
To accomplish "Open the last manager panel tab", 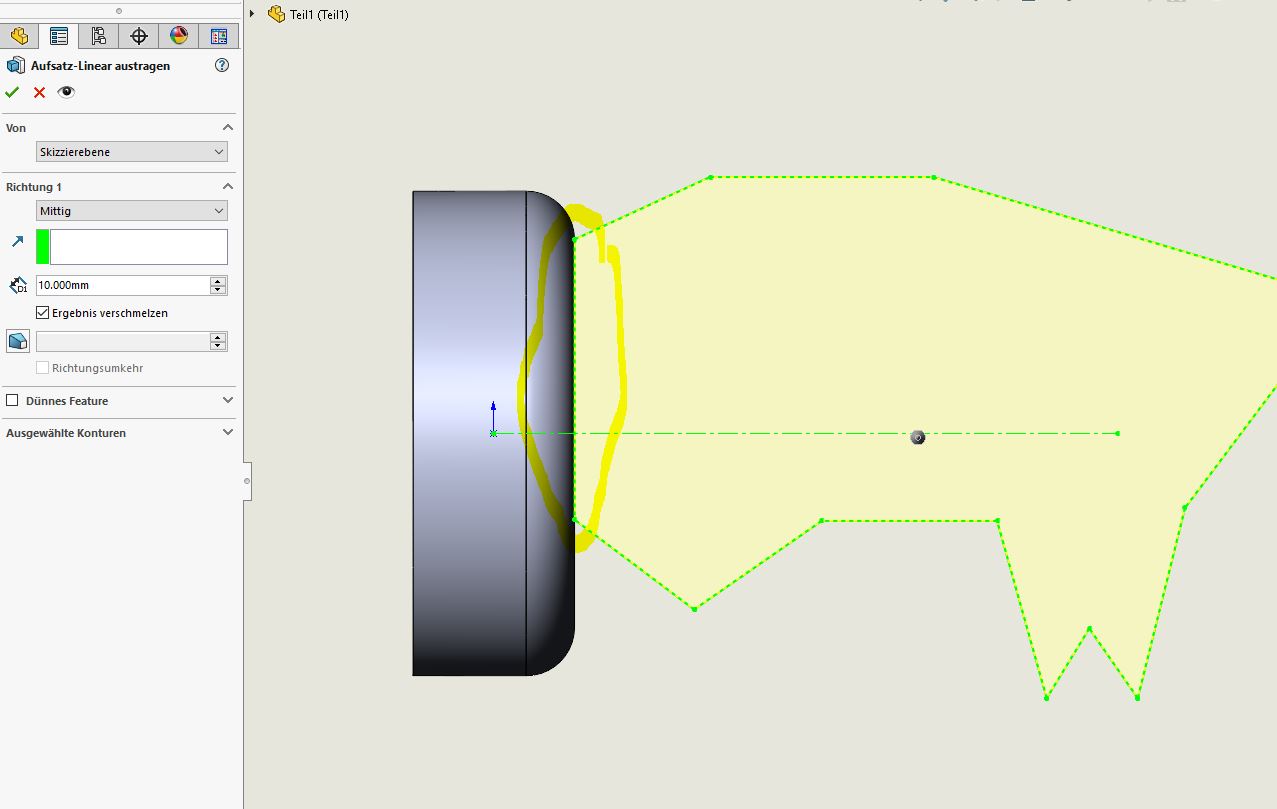I will (x=218, y=36).
